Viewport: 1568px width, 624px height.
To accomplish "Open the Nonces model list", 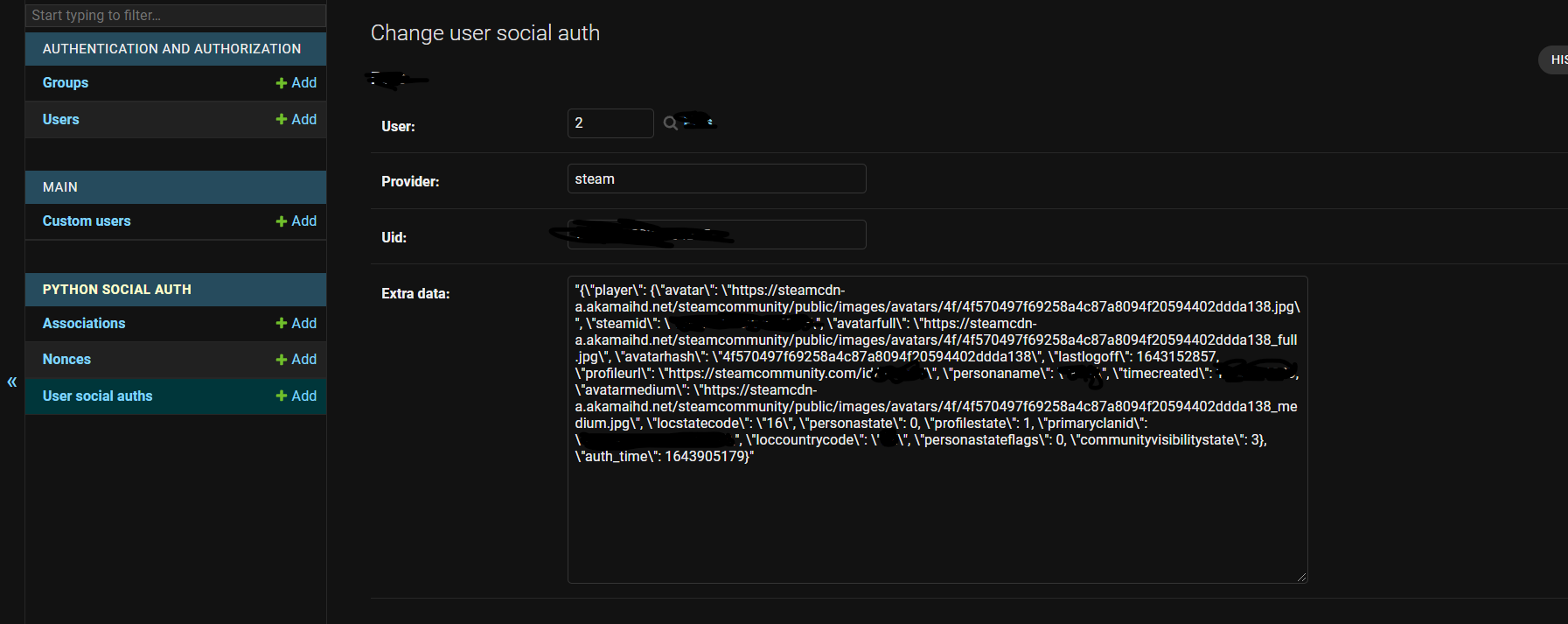I will coord(66,360).
